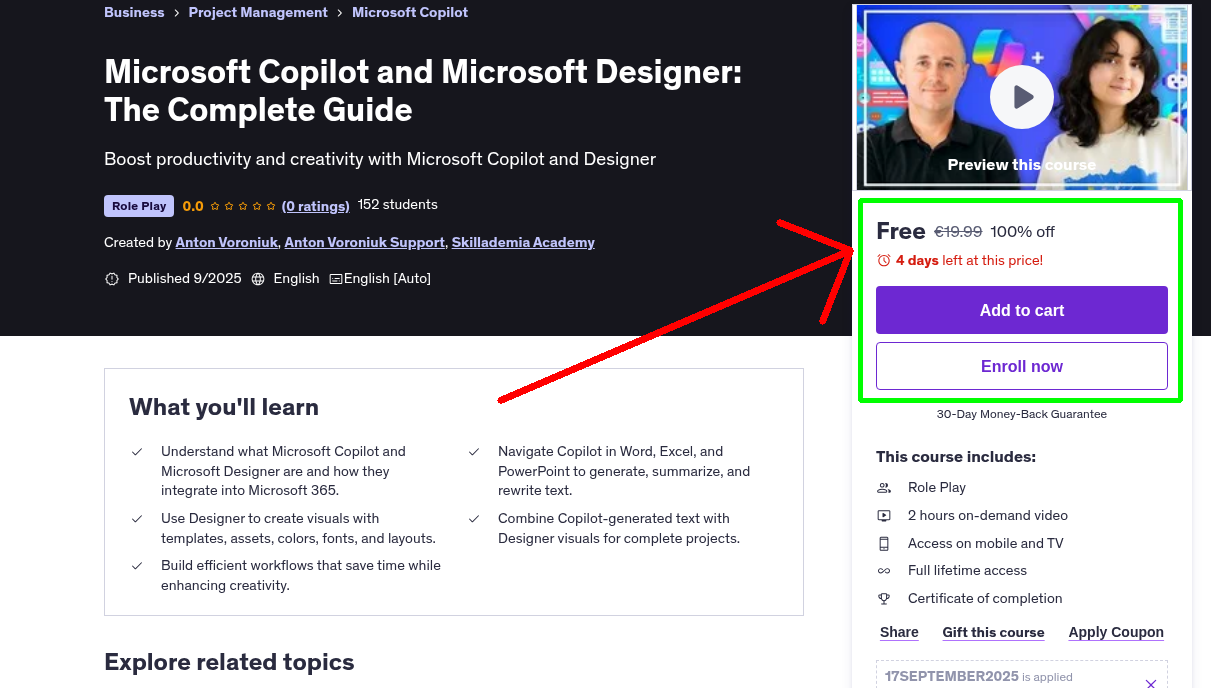This screenshot has width=1211, height=688.
Task: Click the 'What you'll learn' heading
Action: pos(224,408)
